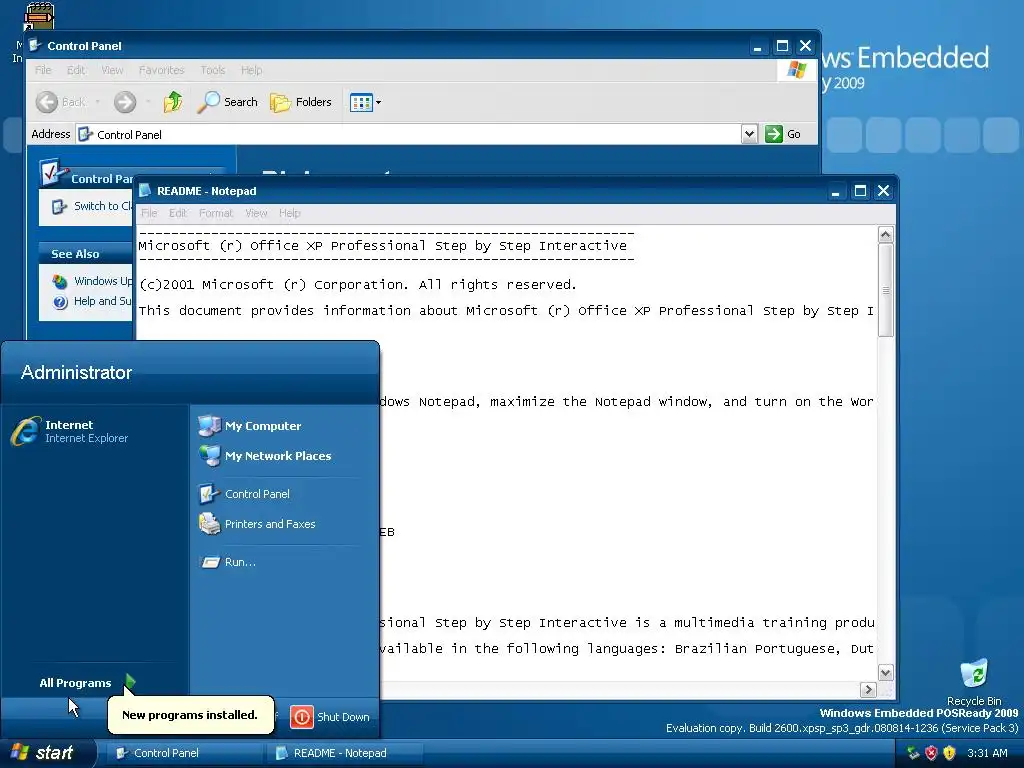Click the network connection tray icon
Screen dimensions: 1024x768
(x=913, y=753)
